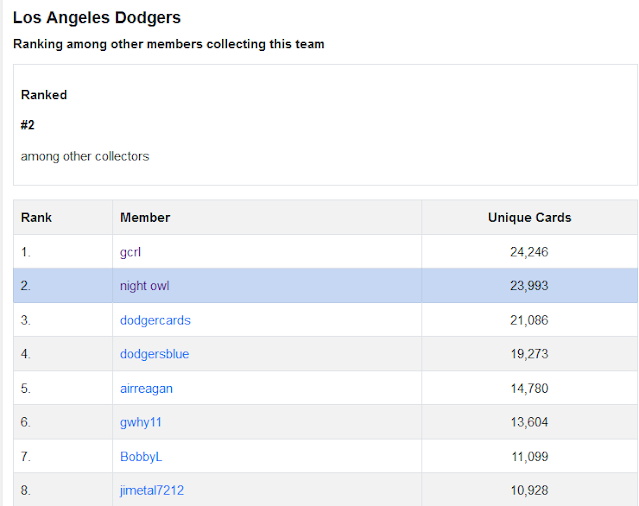Go to airreagan's profile
The width and height of the screenshot is (639, 506).
(x=146, y=389)
